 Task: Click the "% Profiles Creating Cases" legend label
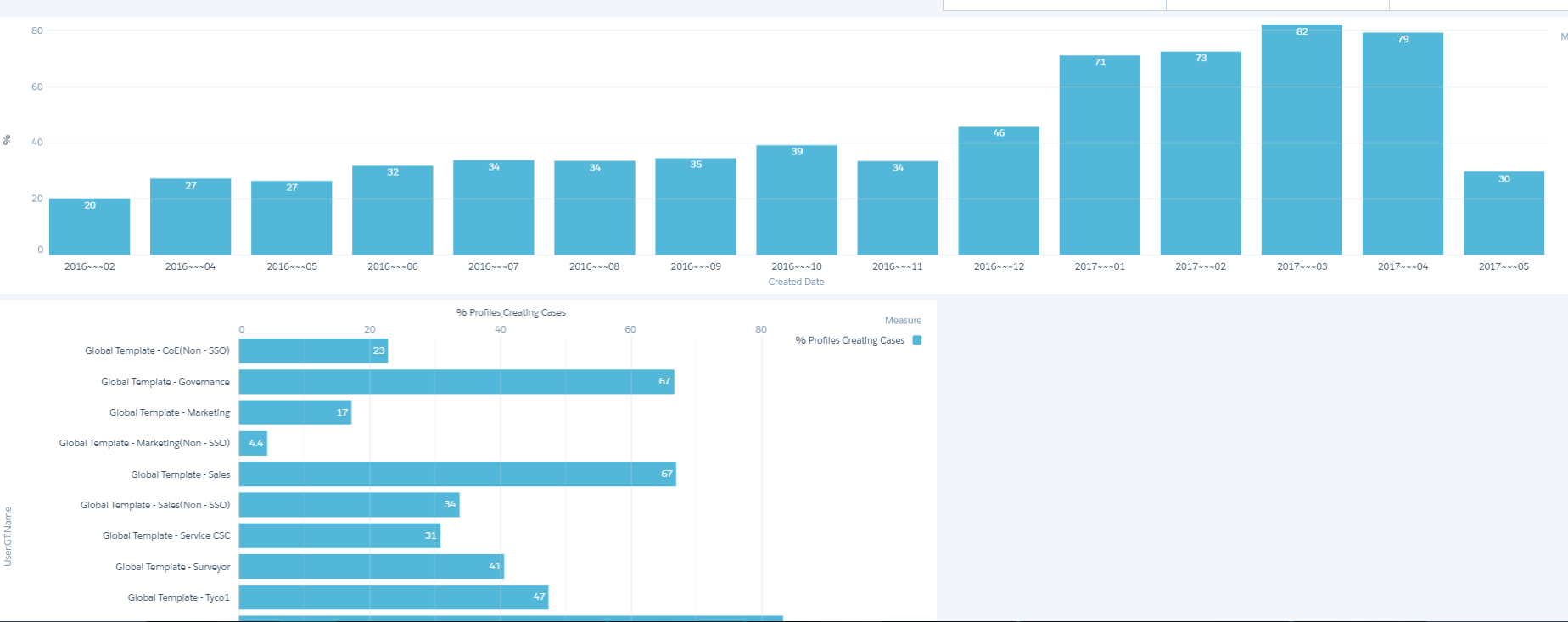tap(849, 340)
